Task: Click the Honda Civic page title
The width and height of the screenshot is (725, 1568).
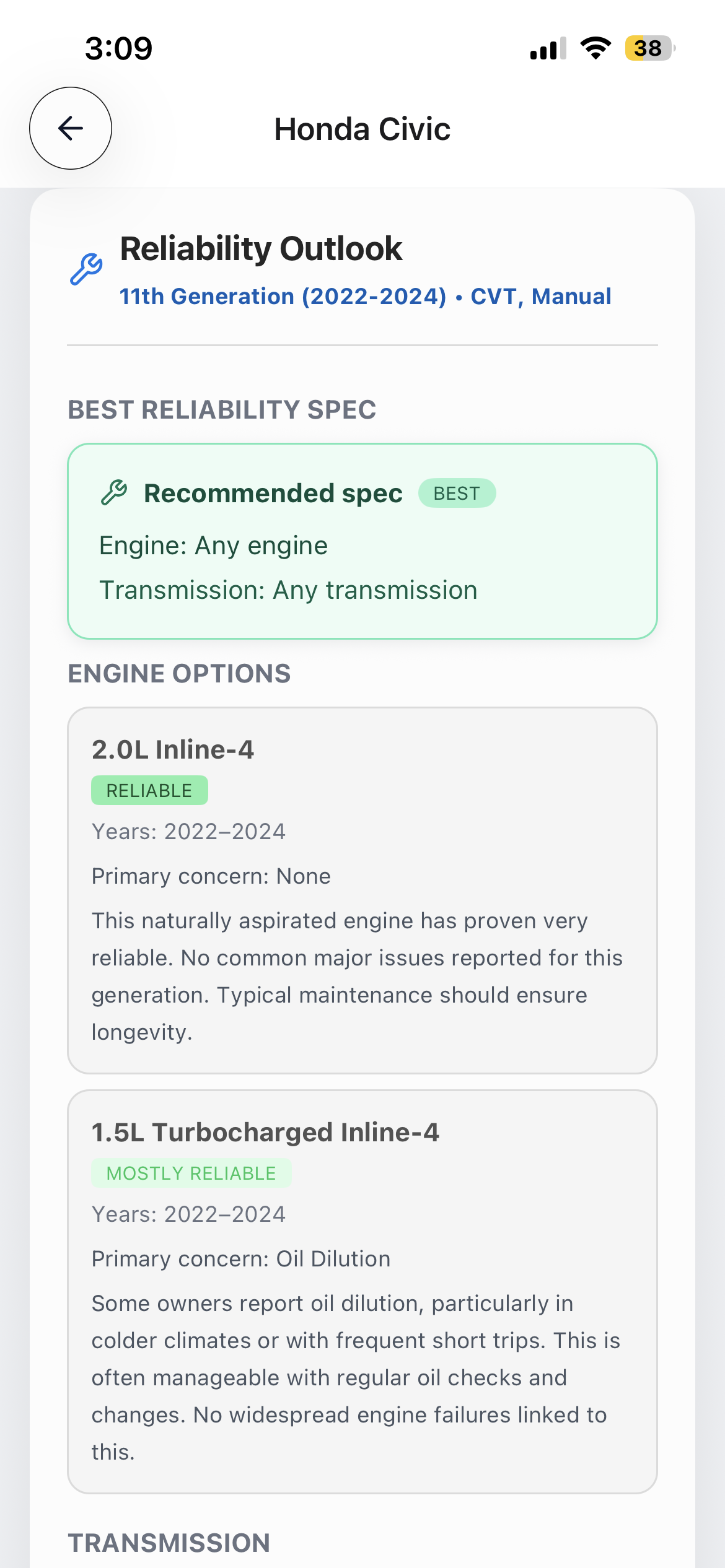Action: pyautogui.click(x=362, y=129)
